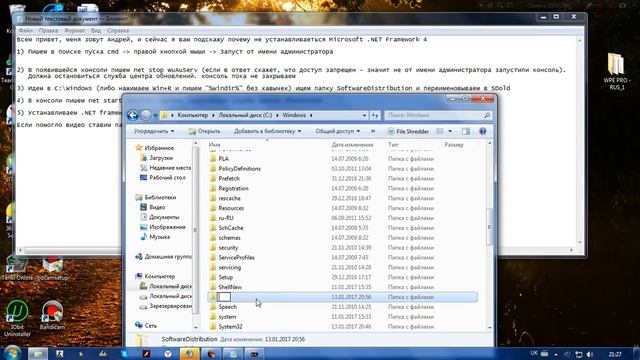Sort the file list by the Имя column

pos(214,145)
